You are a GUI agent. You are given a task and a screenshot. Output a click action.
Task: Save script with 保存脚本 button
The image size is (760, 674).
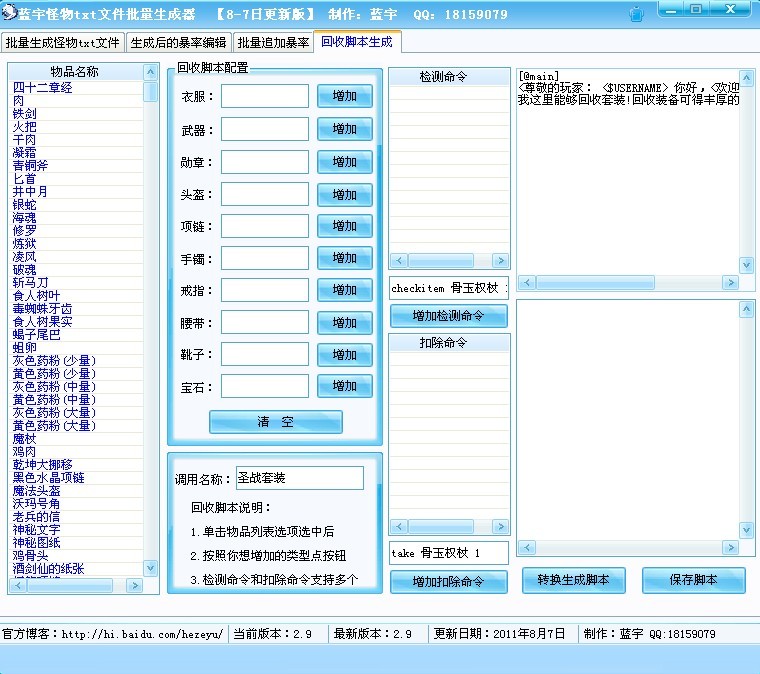pos(693,580)
